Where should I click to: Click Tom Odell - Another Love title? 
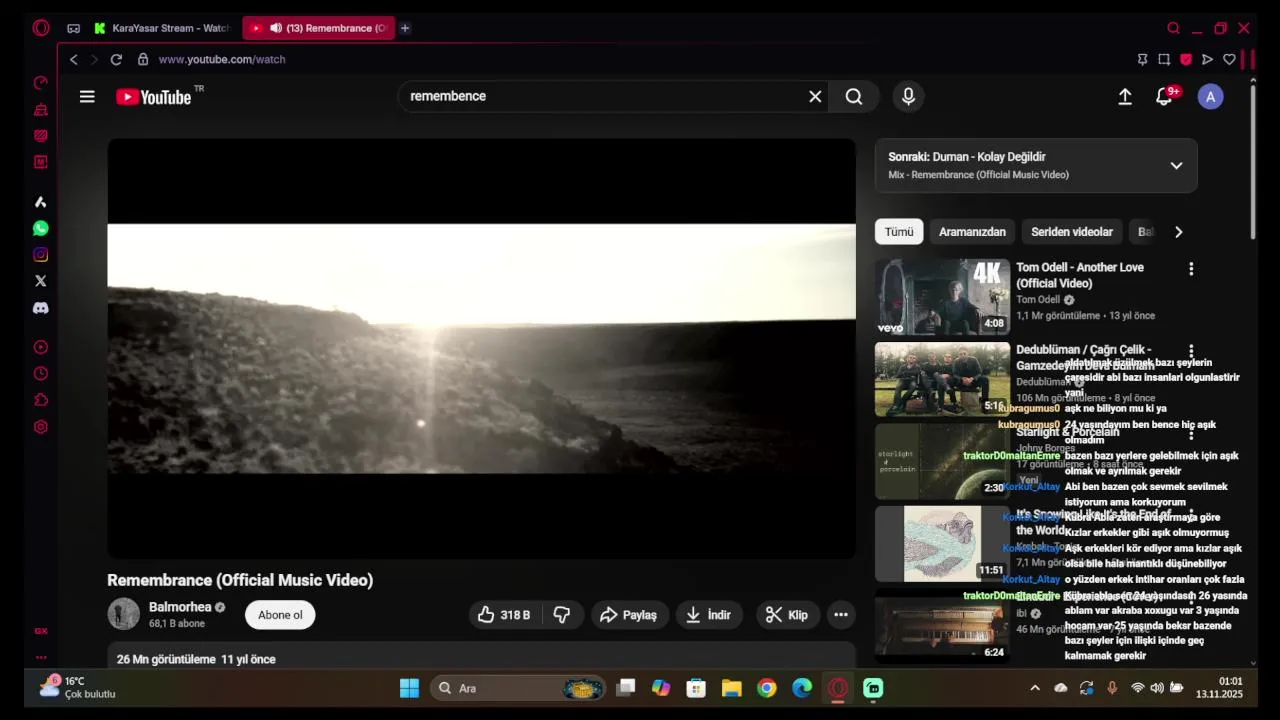pos(1080,275)
